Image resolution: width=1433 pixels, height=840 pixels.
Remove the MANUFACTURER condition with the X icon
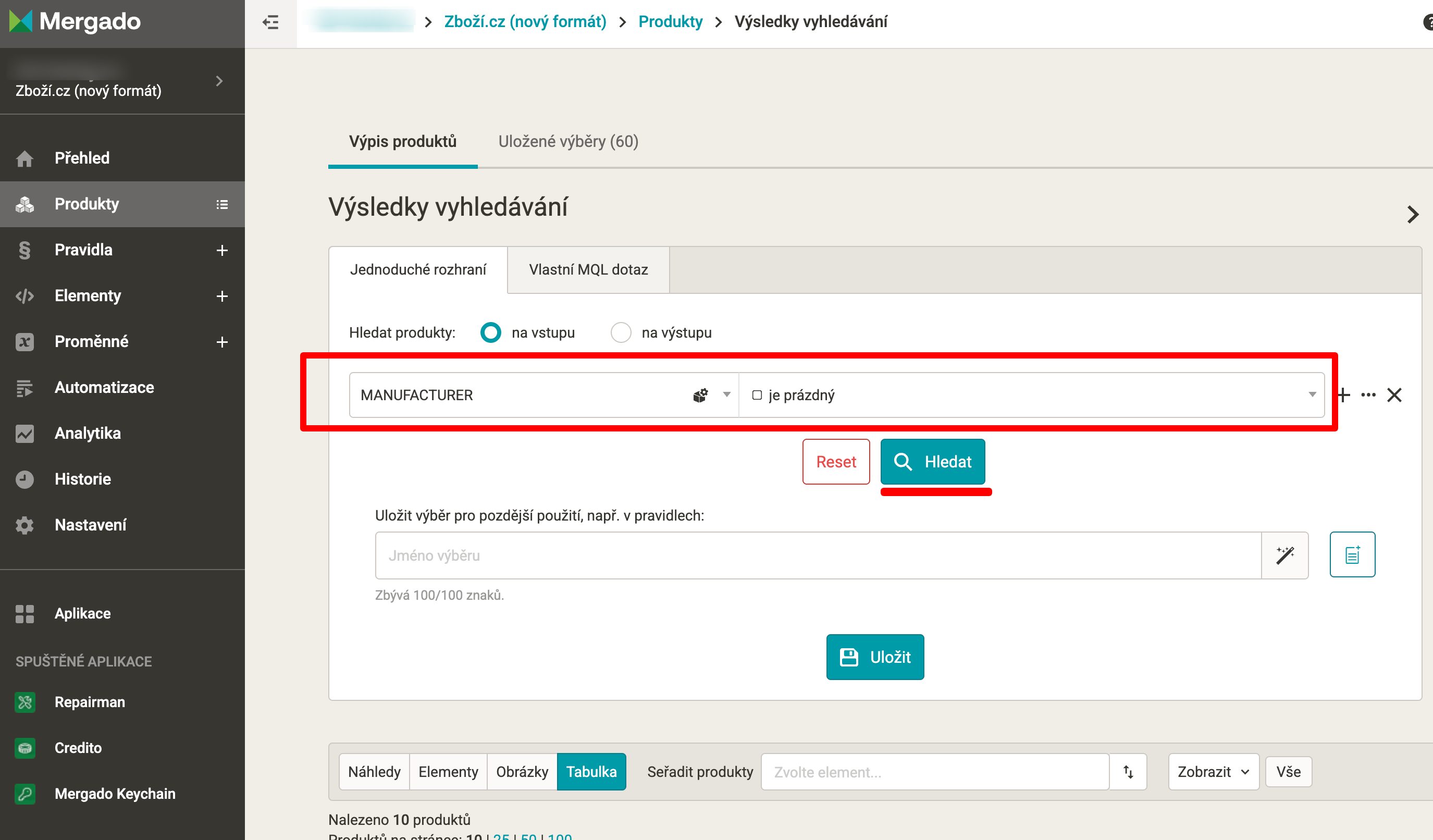1394,394
